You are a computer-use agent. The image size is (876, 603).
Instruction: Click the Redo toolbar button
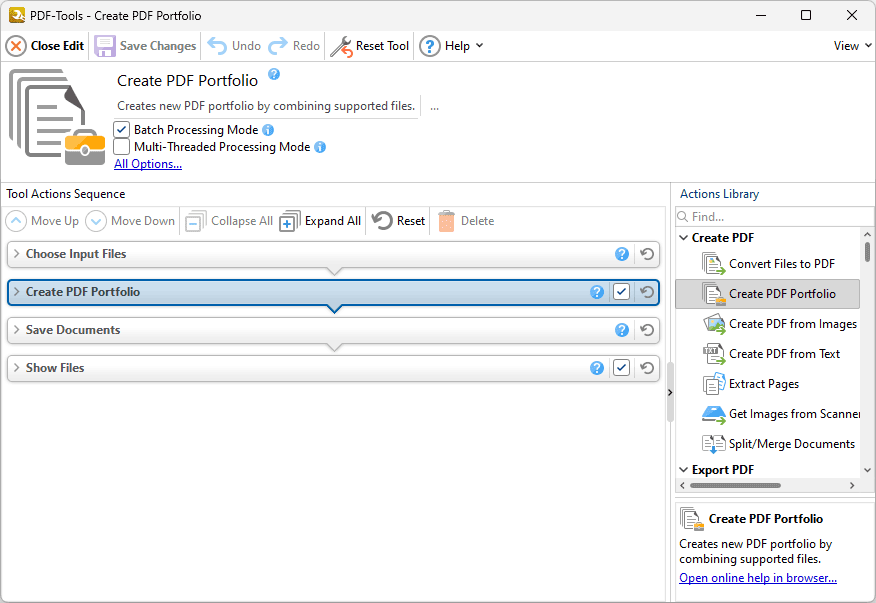tap(294, 46)
